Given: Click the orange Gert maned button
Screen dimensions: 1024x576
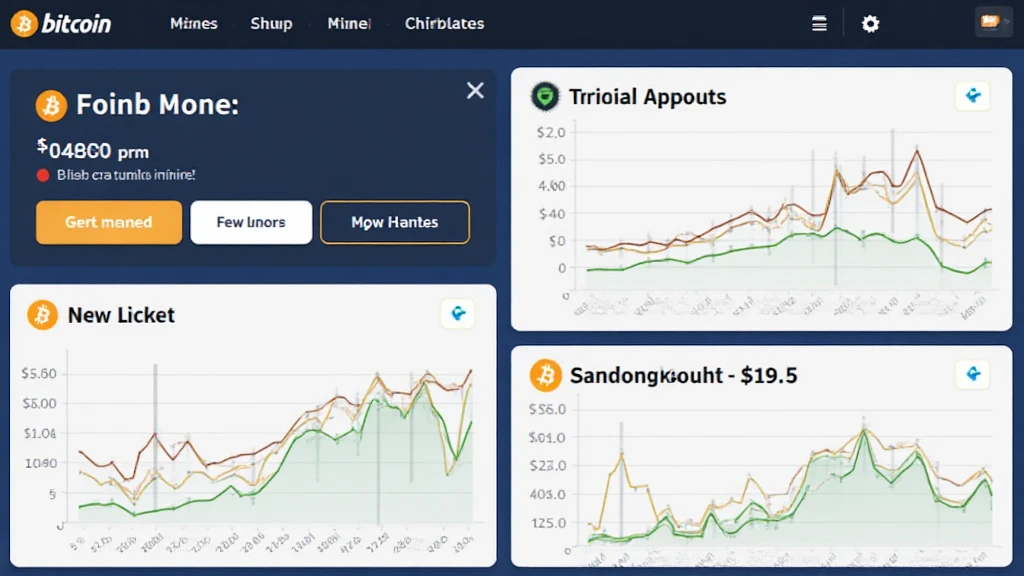Looking at the screenshot, I should tap(109, 222).
